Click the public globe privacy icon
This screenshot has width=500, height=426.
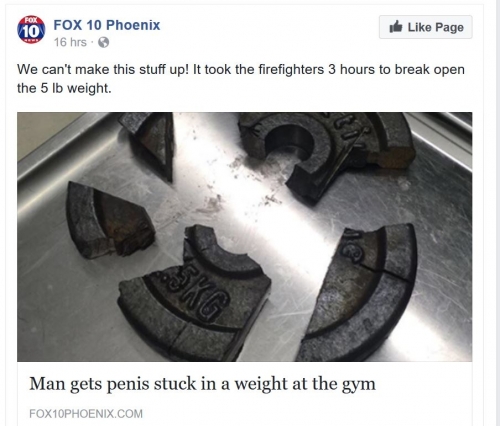pos(104,42)
